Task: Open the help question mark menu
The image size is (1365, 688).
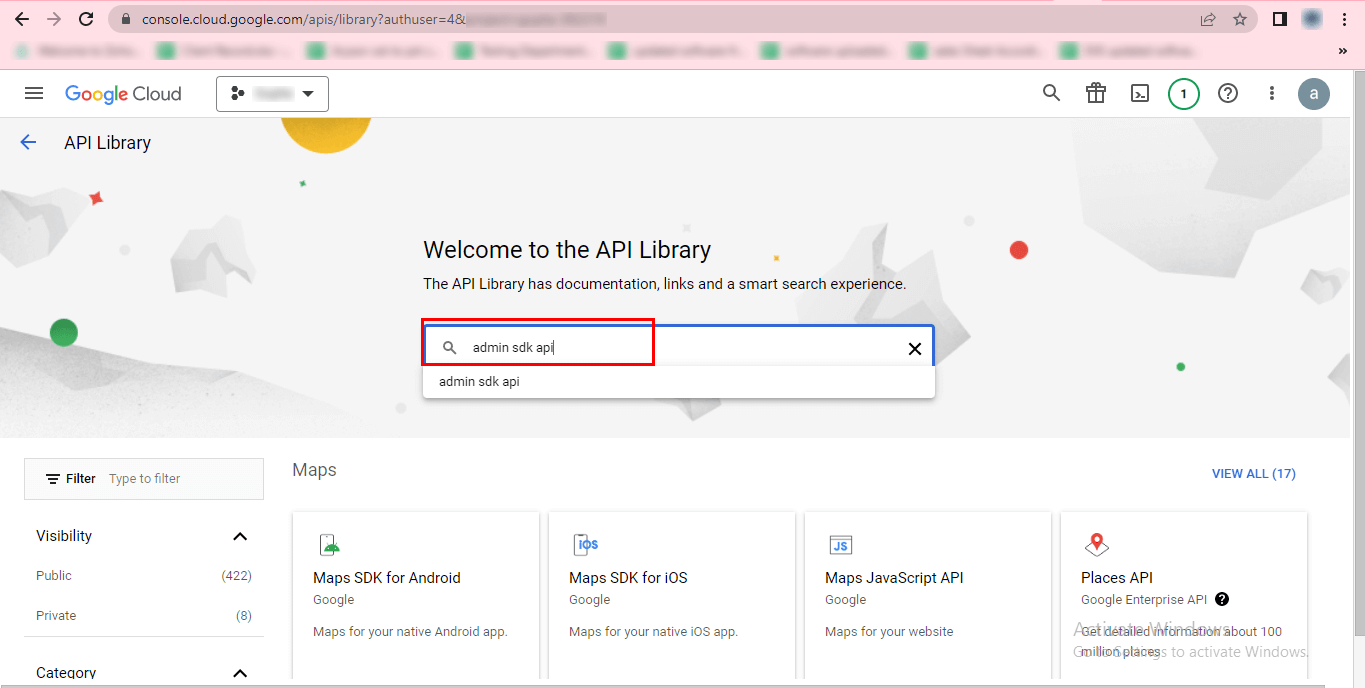Action: 1228,93
